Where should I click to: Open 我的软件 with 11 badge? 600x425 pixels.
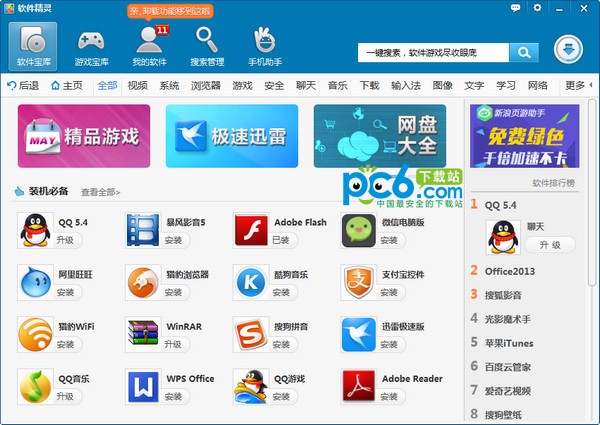point(150,46)
